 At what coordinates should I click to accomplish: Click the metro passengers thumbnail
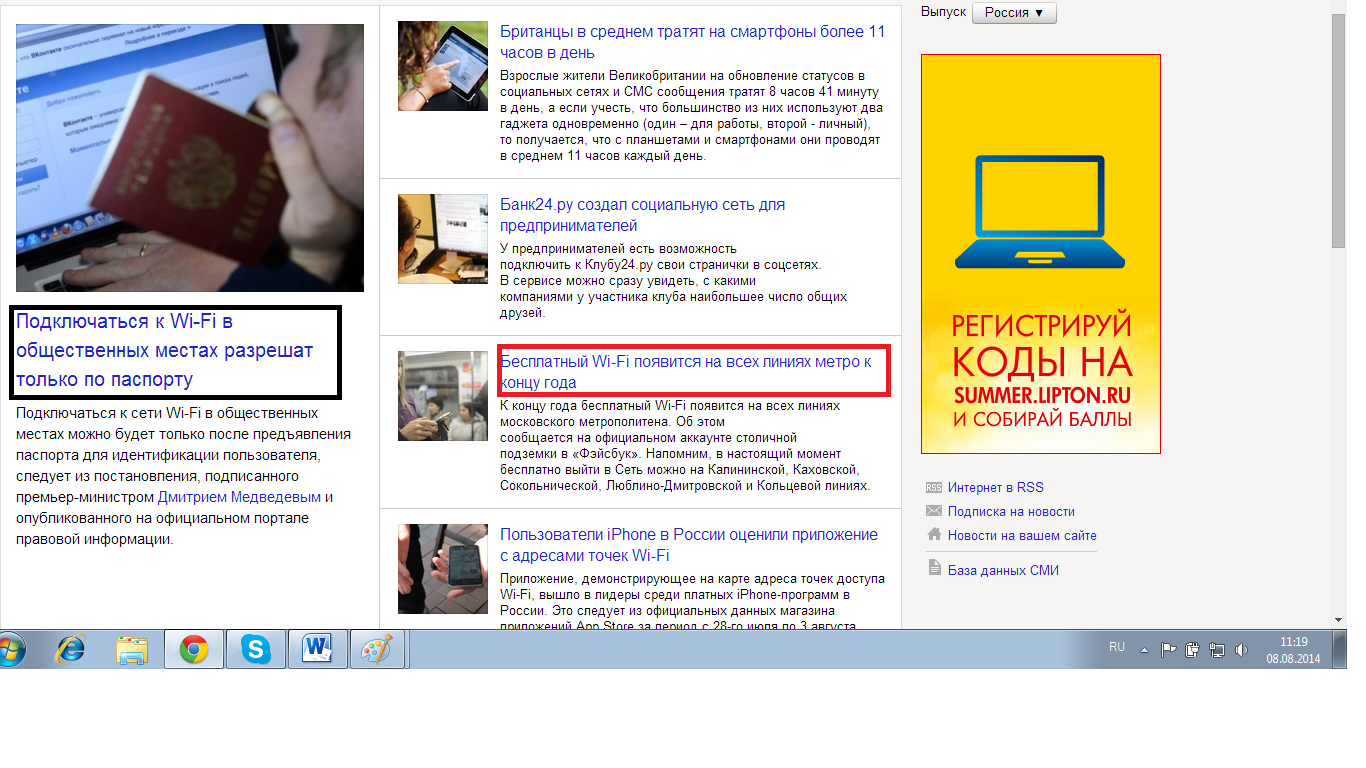443,396
